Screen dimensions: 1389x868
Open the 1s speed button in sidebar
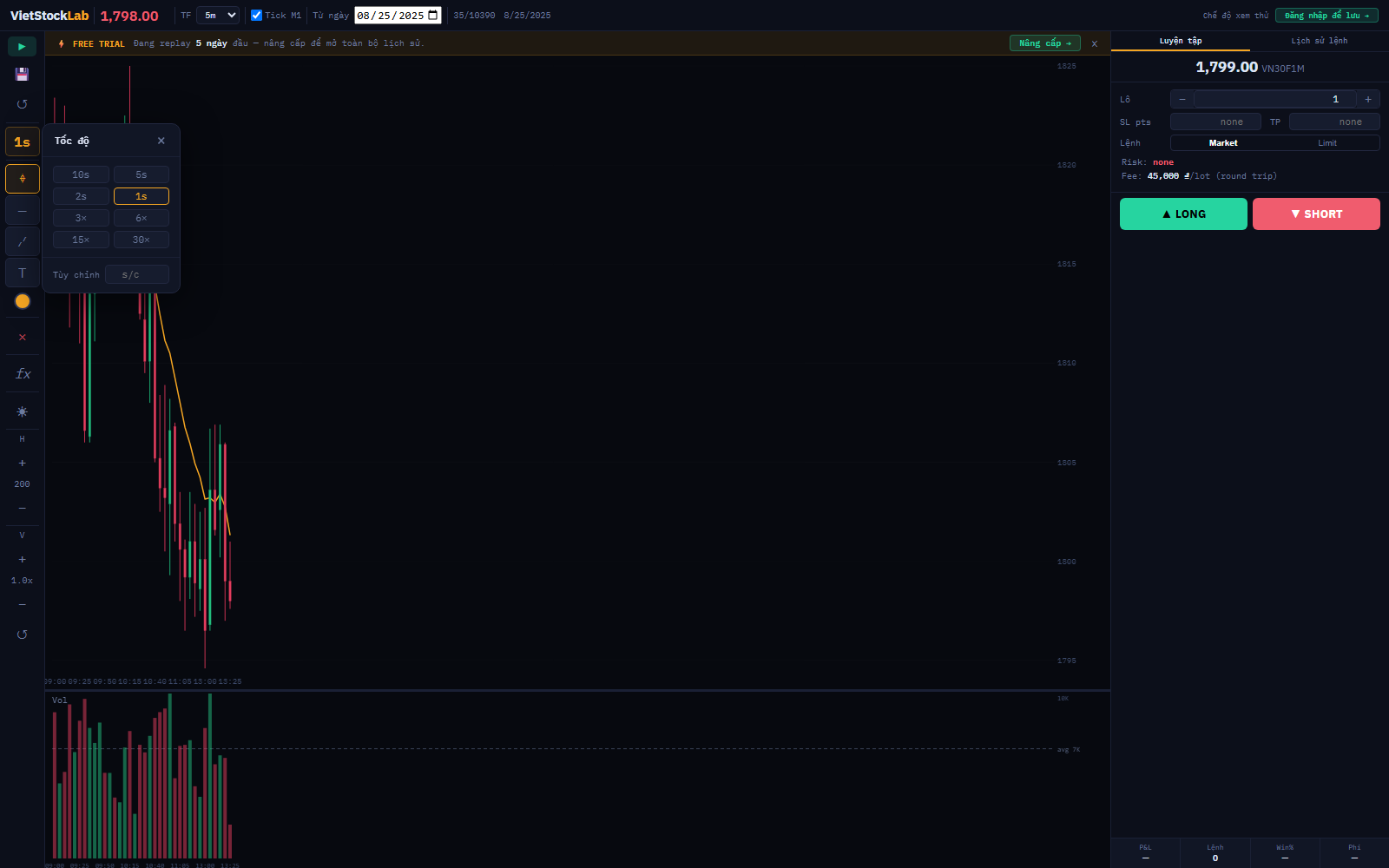click(22, 141)
